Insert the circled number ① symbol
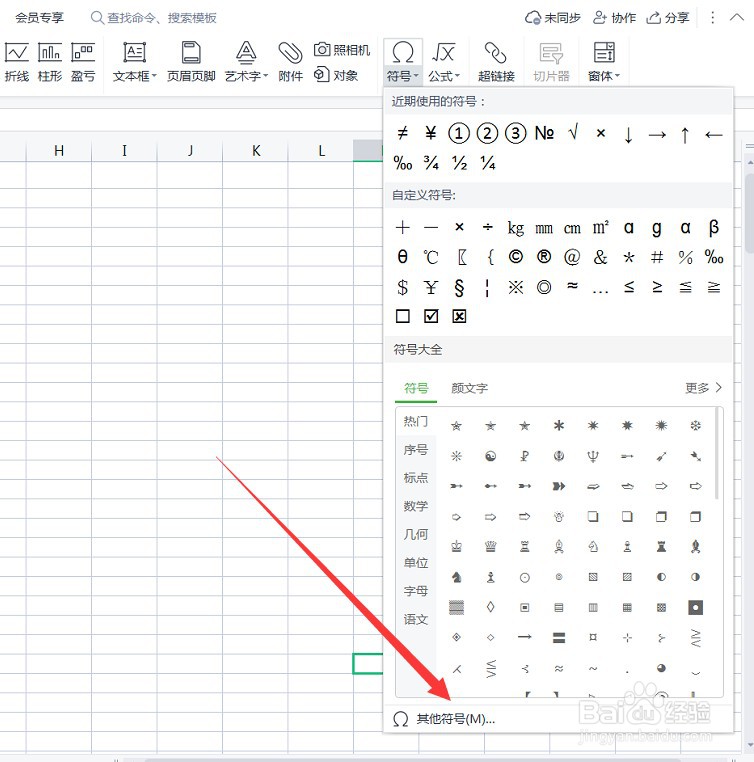This screenshot has height=762, width=754. pyautogui.click(x=459, y=133)
